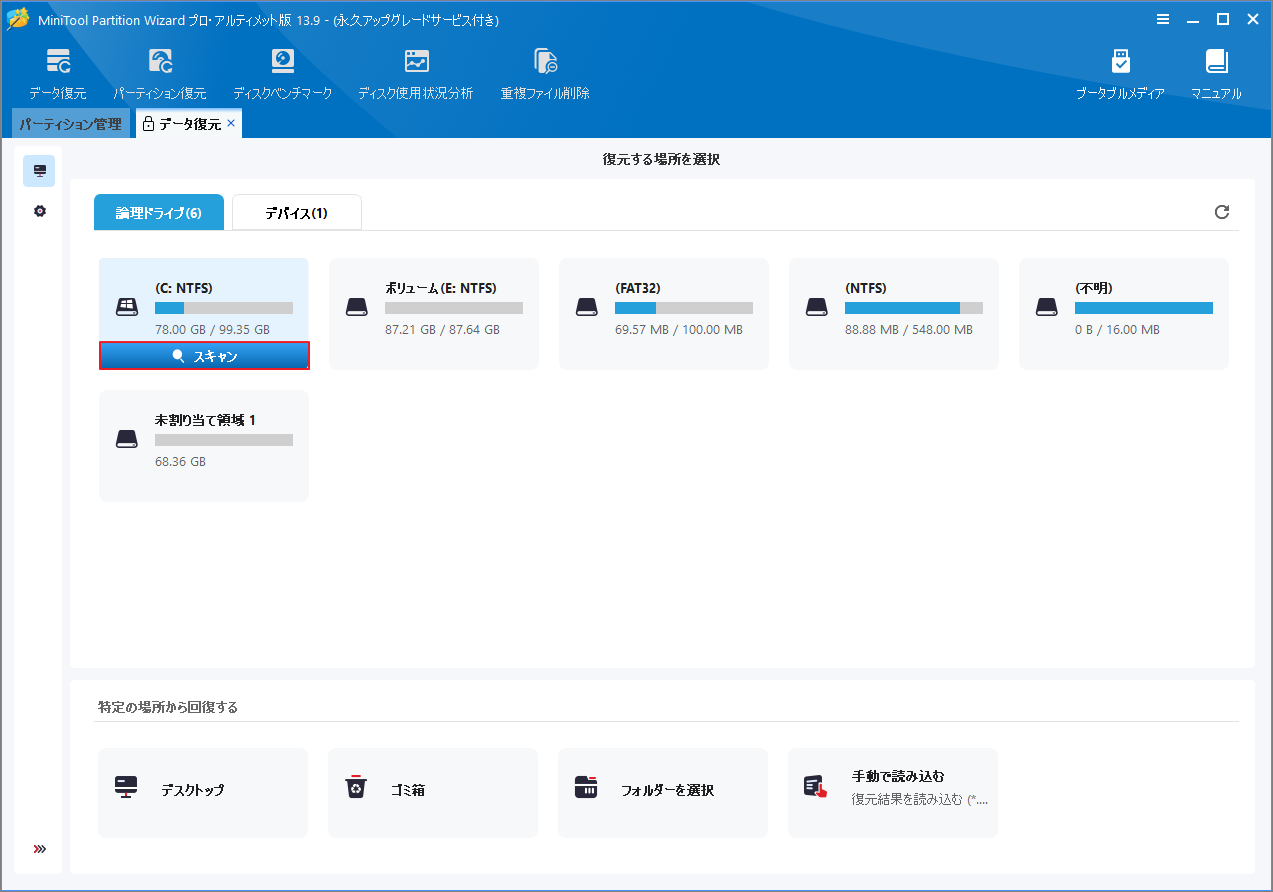
Task: Click the C: NTFS usage bar
Action: point(224,308)
